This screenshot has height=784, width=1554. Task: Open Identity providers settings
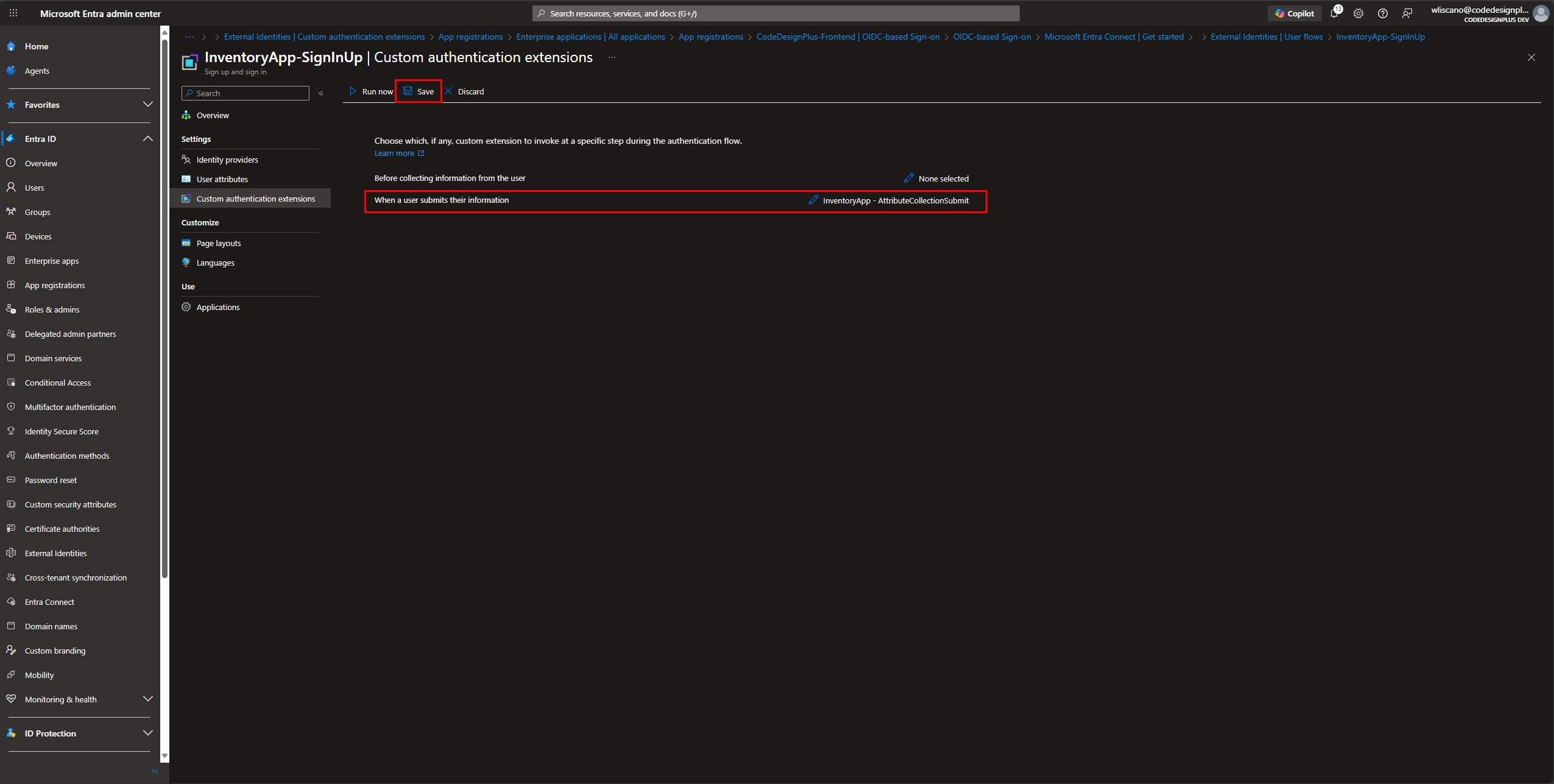(x=227, y=160)
